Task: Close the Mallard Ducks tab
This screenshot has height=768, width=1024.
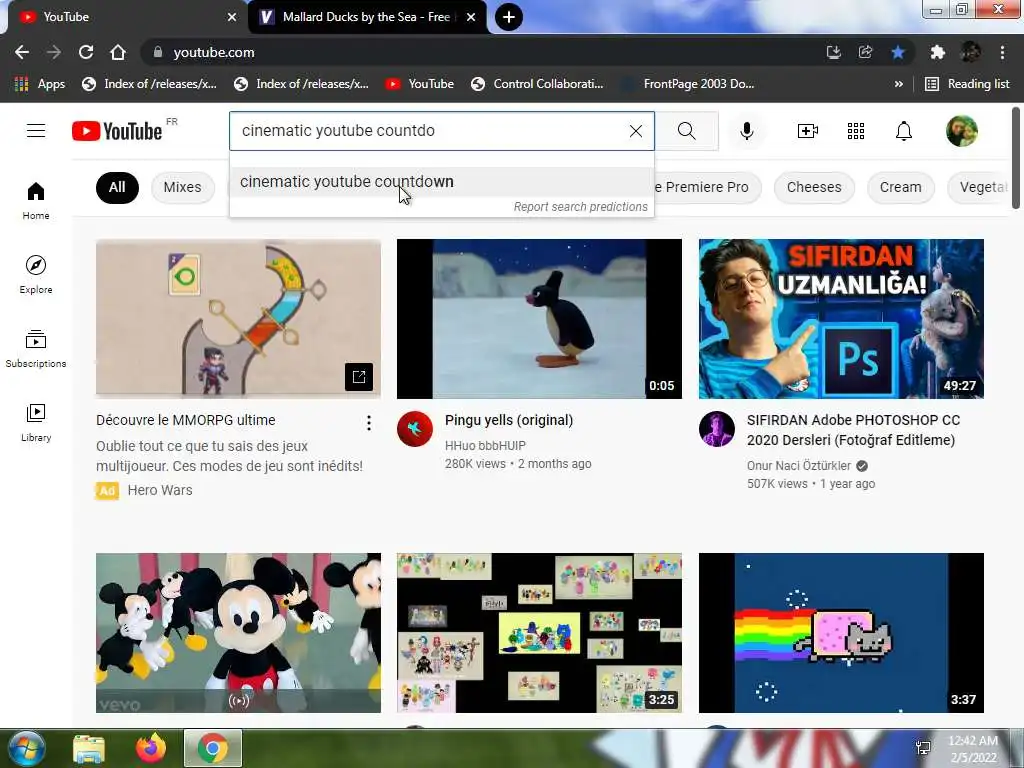Action: point(471,17)
